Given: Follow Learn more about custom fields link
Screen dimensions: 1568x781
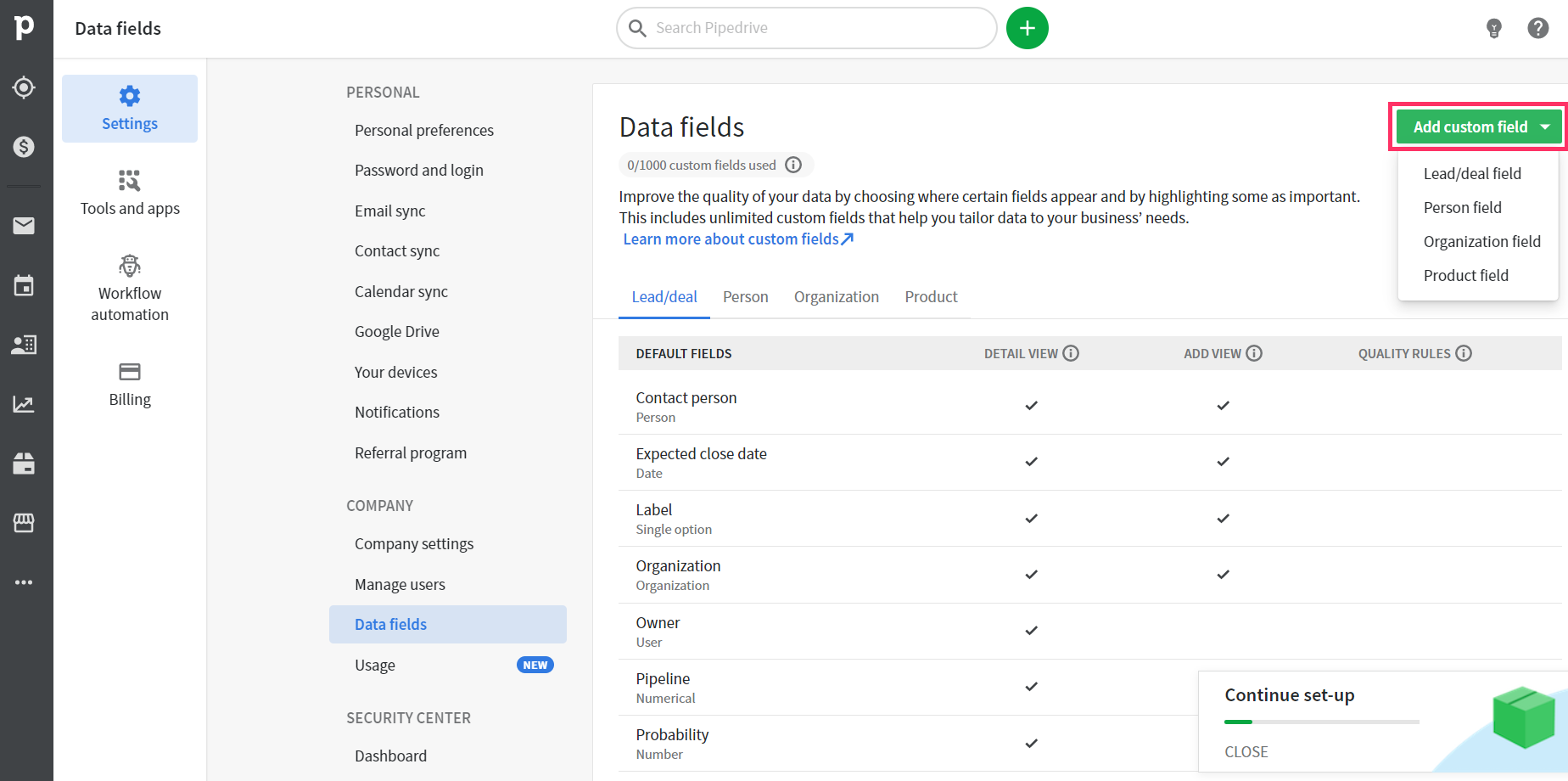Looking at the screenshot, I should tap(738, 239).
